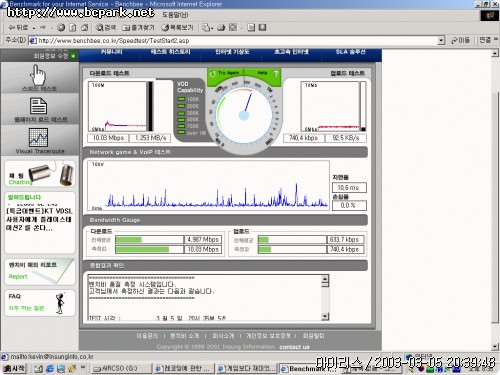Open the FAQ banner

(x=40, y=302)
